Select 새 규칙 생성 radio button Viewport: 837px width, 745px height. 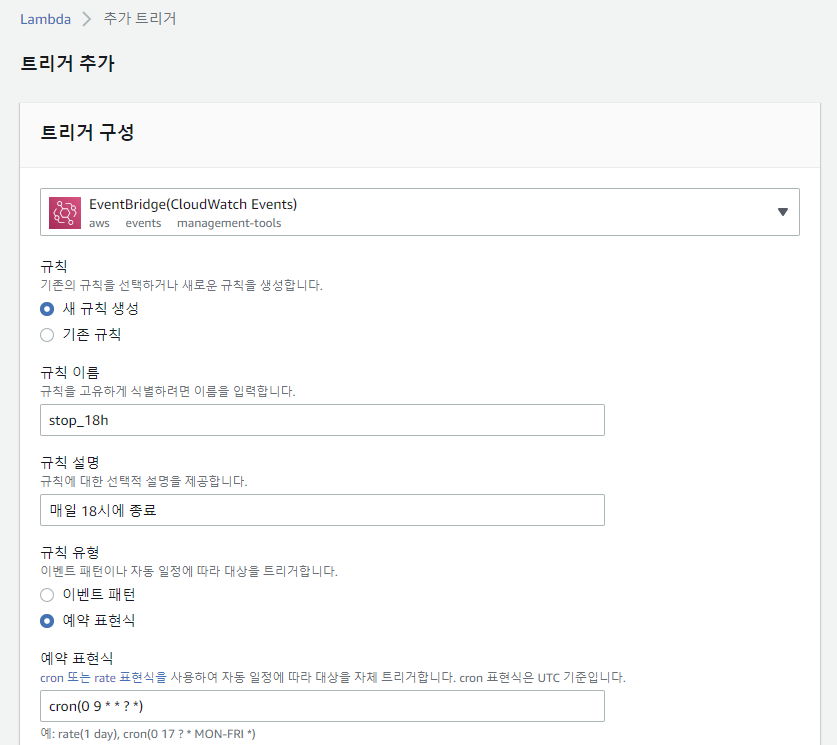pyautogui.click(x=47, y=309)
